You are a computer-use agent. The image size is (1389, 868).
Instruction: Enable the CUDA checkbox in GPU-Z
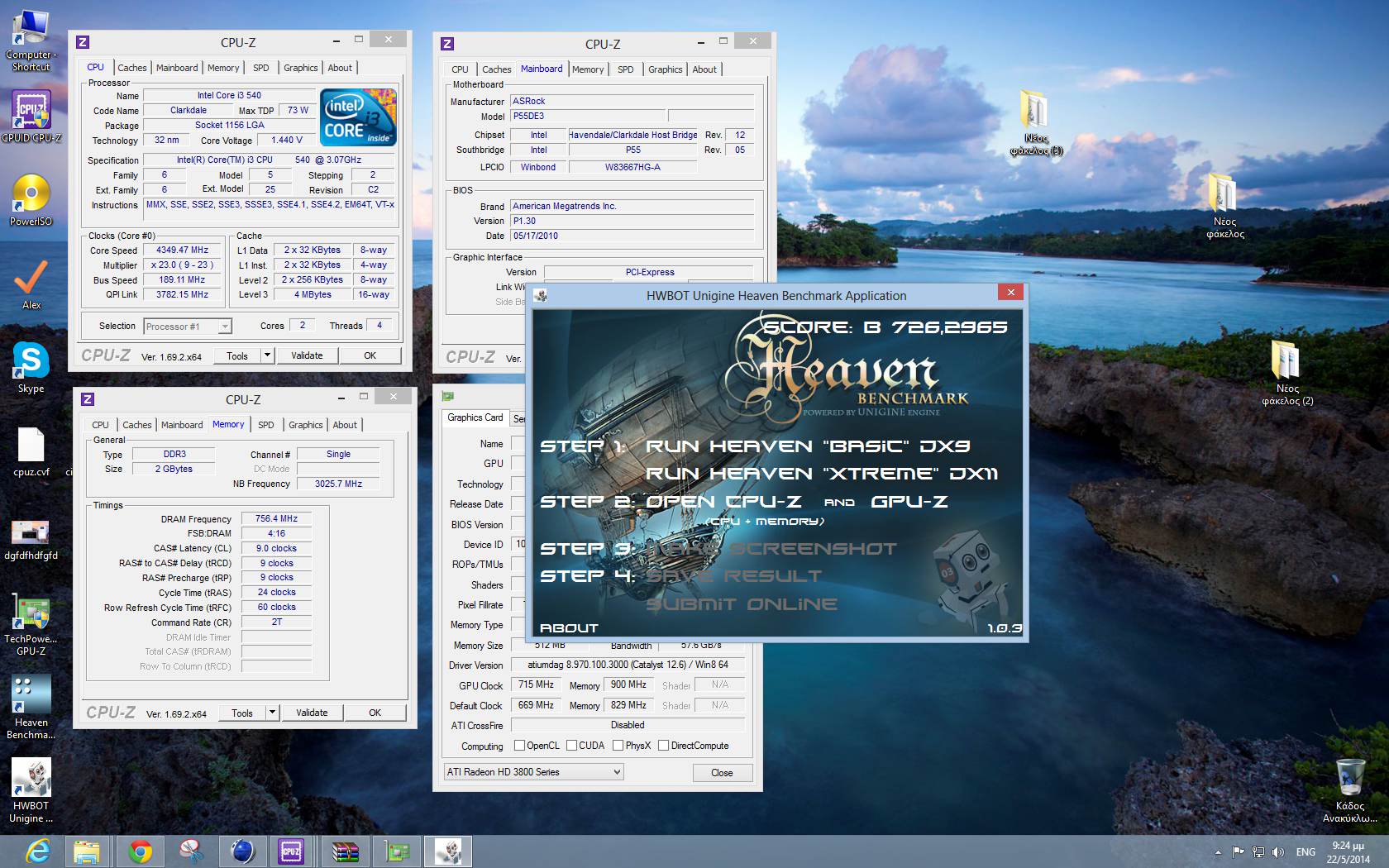click(x=571, y=746)
